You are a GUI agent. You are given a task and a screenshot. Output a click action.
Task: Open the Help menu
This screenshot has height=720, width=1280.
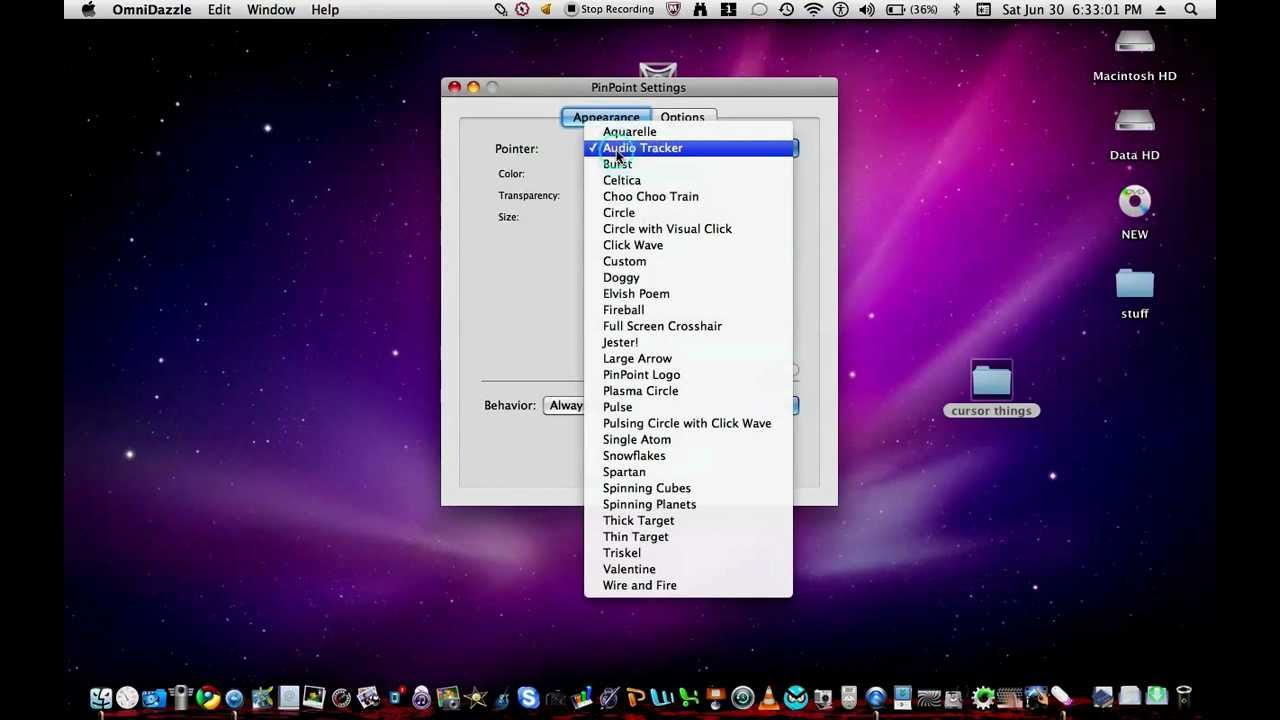coord(325,9)
